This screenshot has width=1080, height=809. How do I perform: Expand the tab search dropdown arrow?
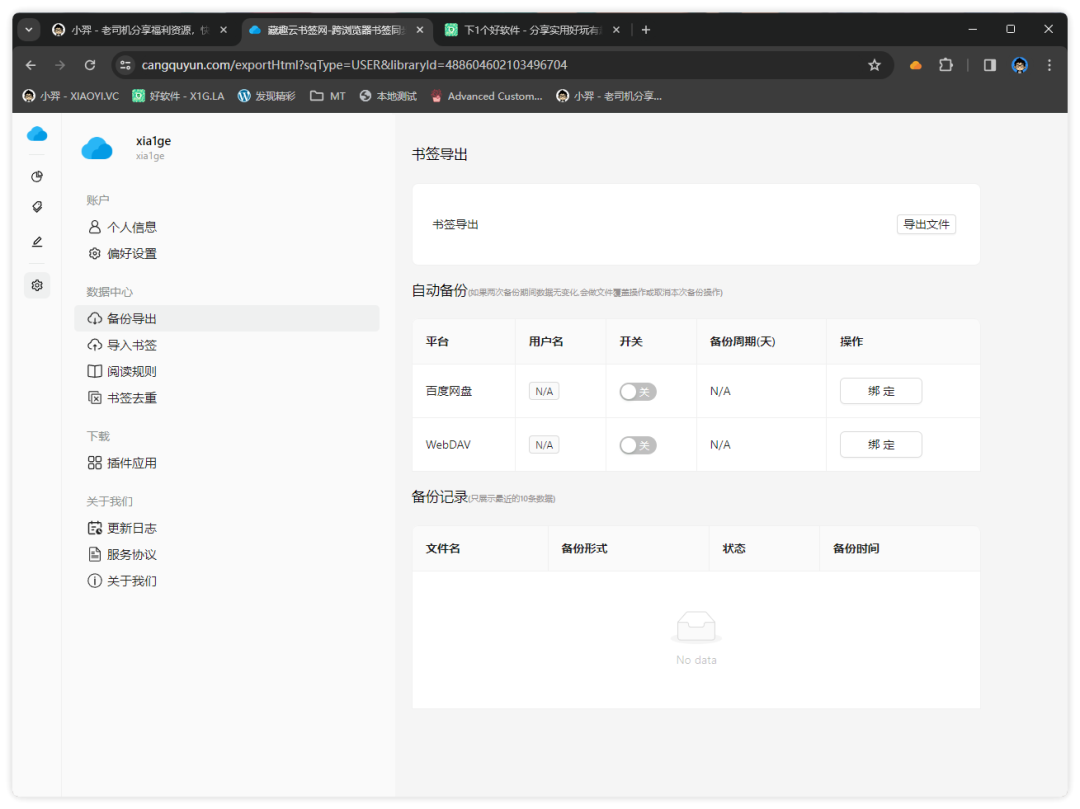pos(29,30)
